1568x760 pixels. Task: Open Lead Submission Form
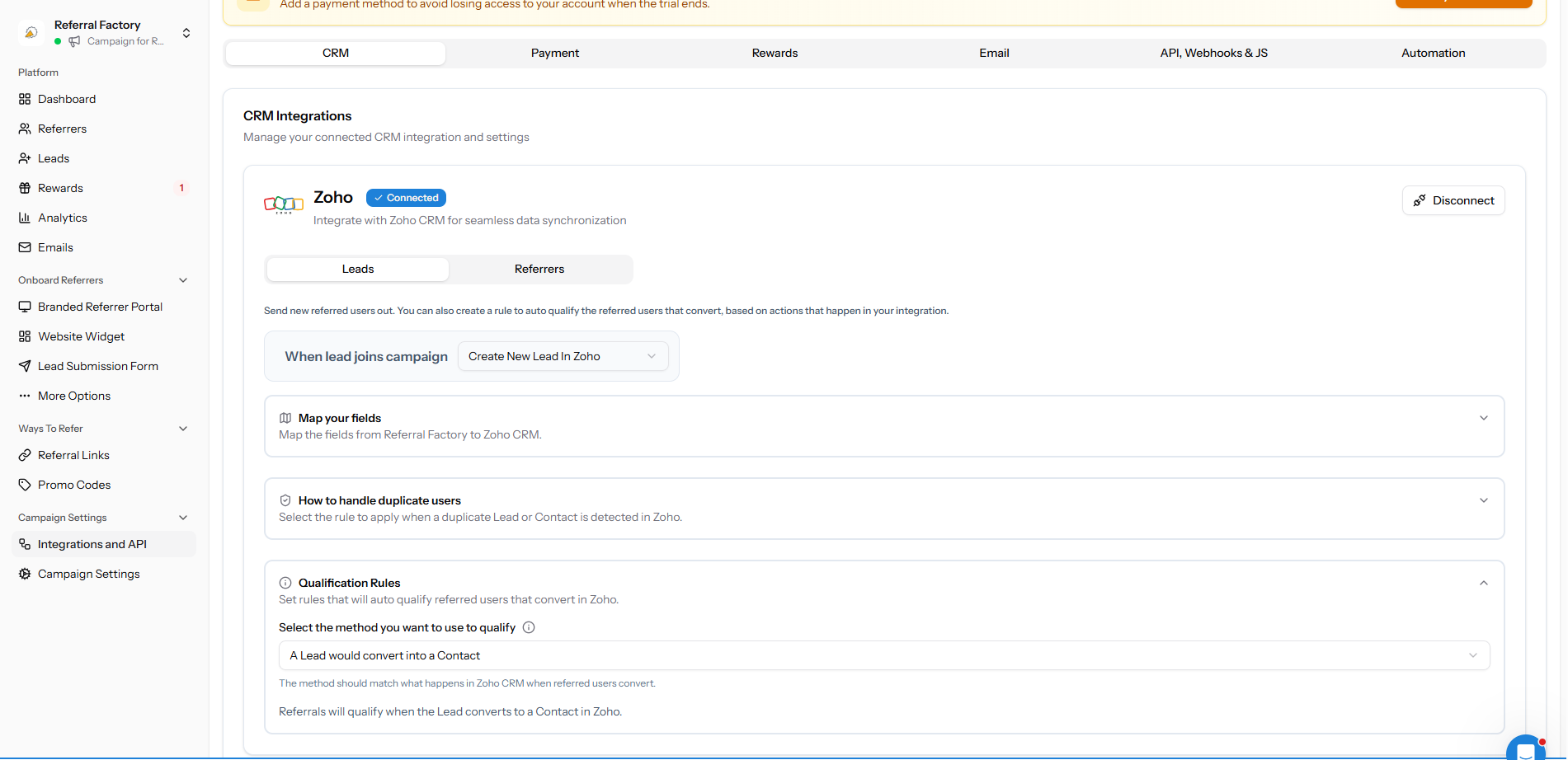[104, 366]
